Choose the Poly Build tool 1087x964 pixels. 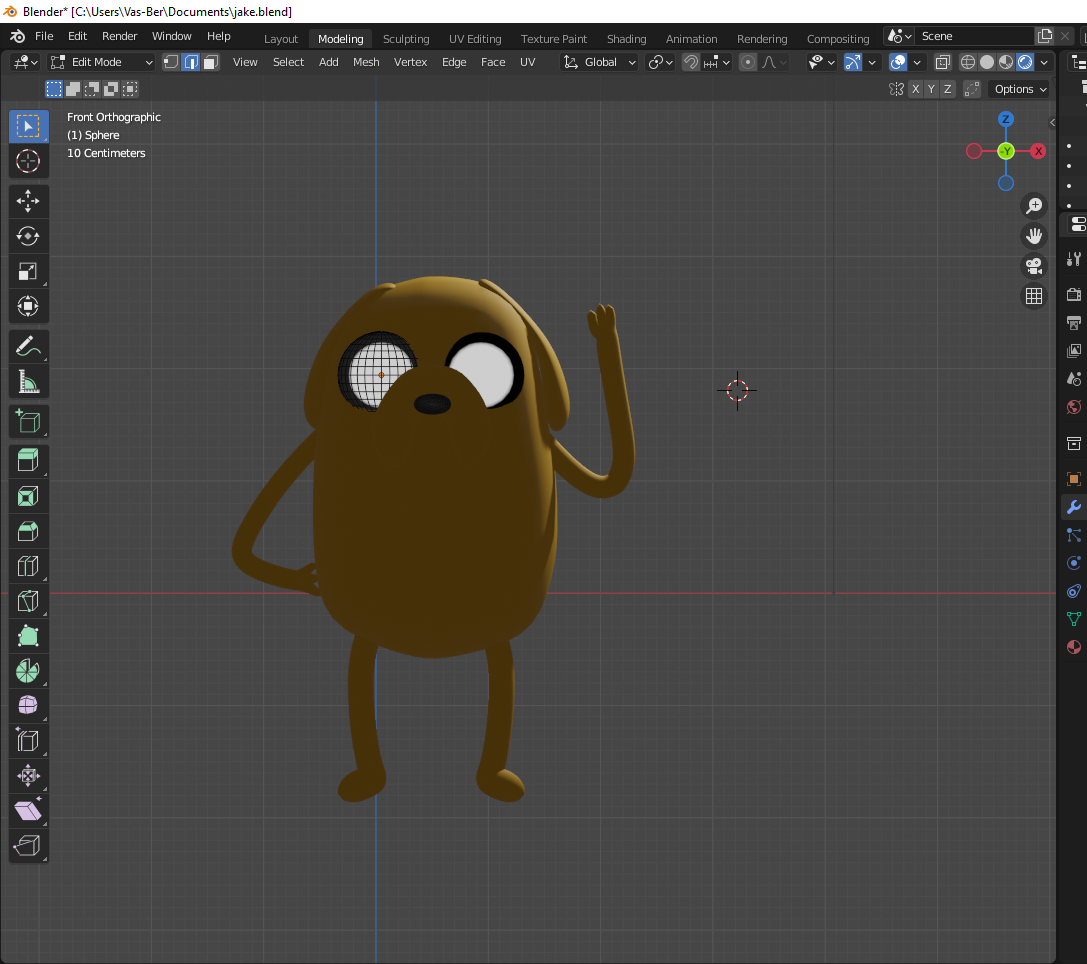(x=28, y=636)
